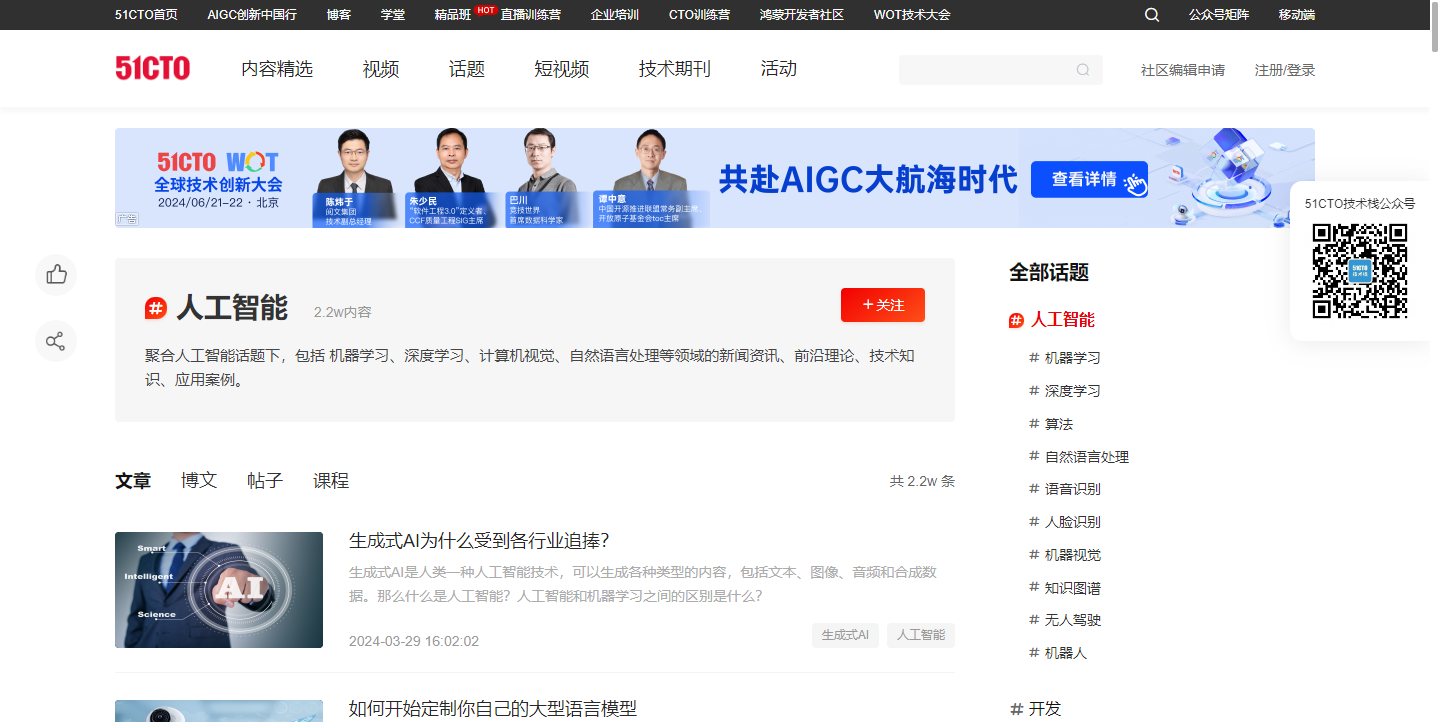Viewport: 1440px width, 722px height.
Task: Open 短视频 in main navigation
Action: click(562, 69)
